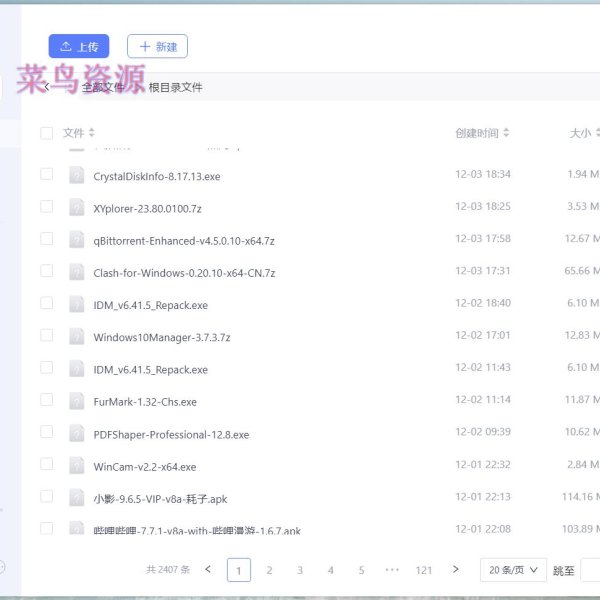Click the 12-03 18:34 creation time
Image resolution: width=600 pixels, height=600 pixels.
483,174
